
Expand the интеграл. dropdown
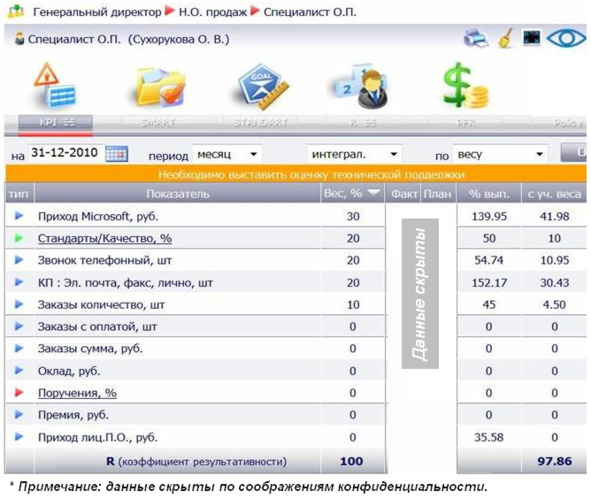click(354, 154)
